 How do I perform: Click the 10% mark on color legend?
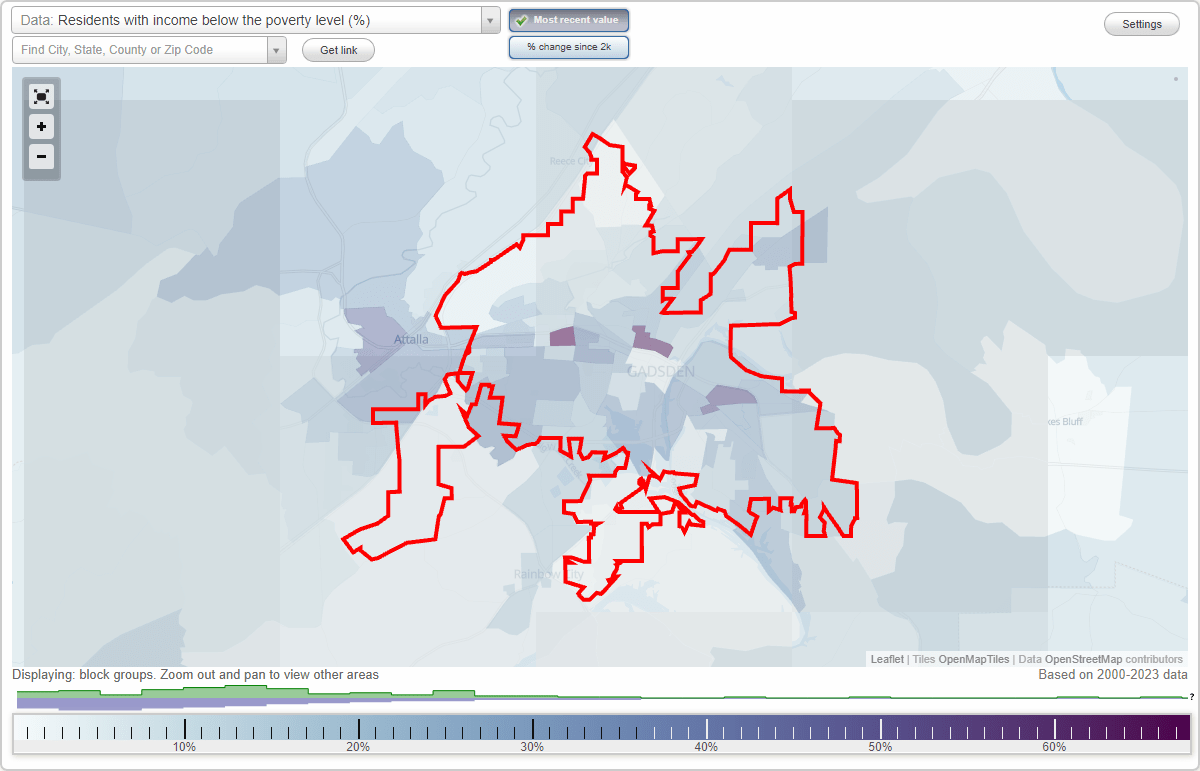[x=185, y=729]
